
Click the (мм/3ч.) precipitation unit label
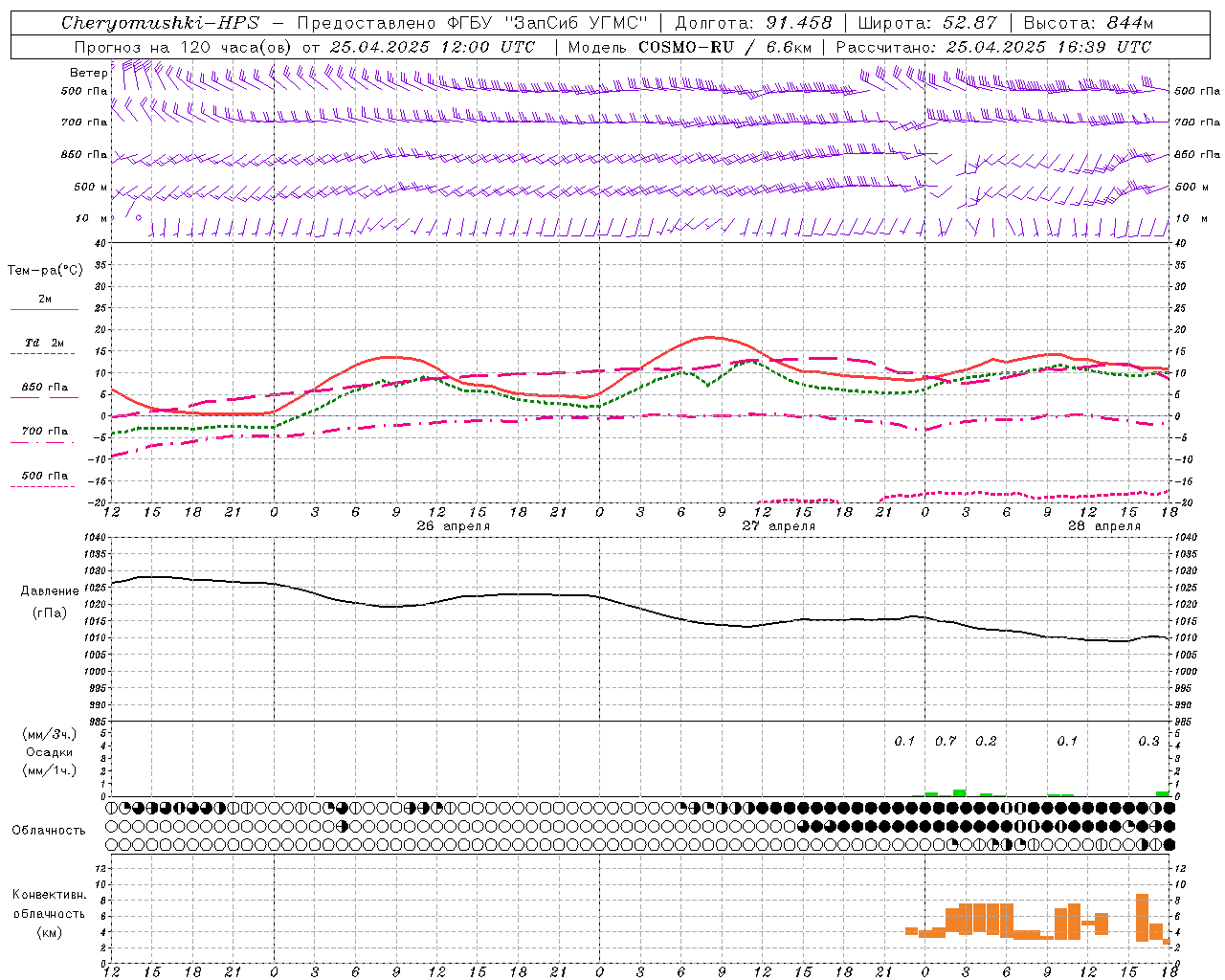(x=49, y=734)
